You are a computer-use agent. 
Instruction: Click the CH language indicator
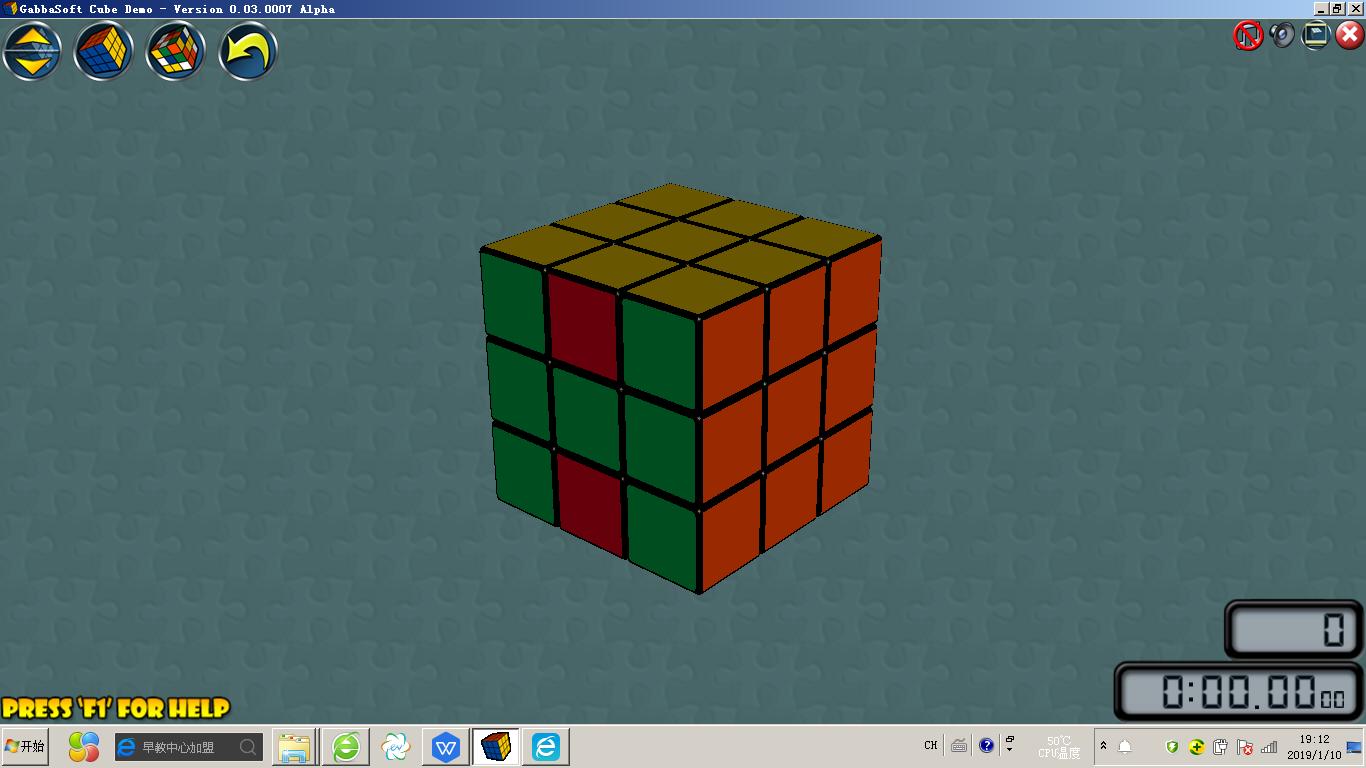pyautogui.click(x=931, y=745)
